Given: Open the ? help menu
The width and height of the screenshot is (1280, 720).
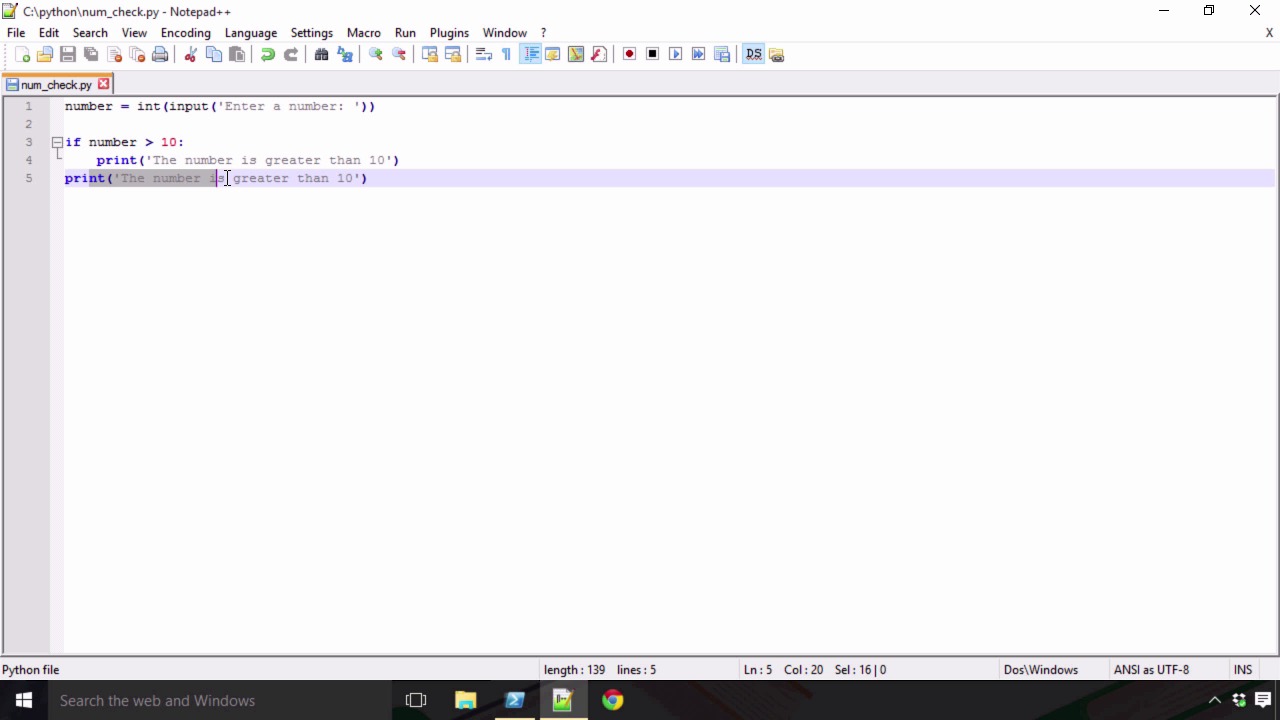Looking at the screenshot, I should click(543, 32).
